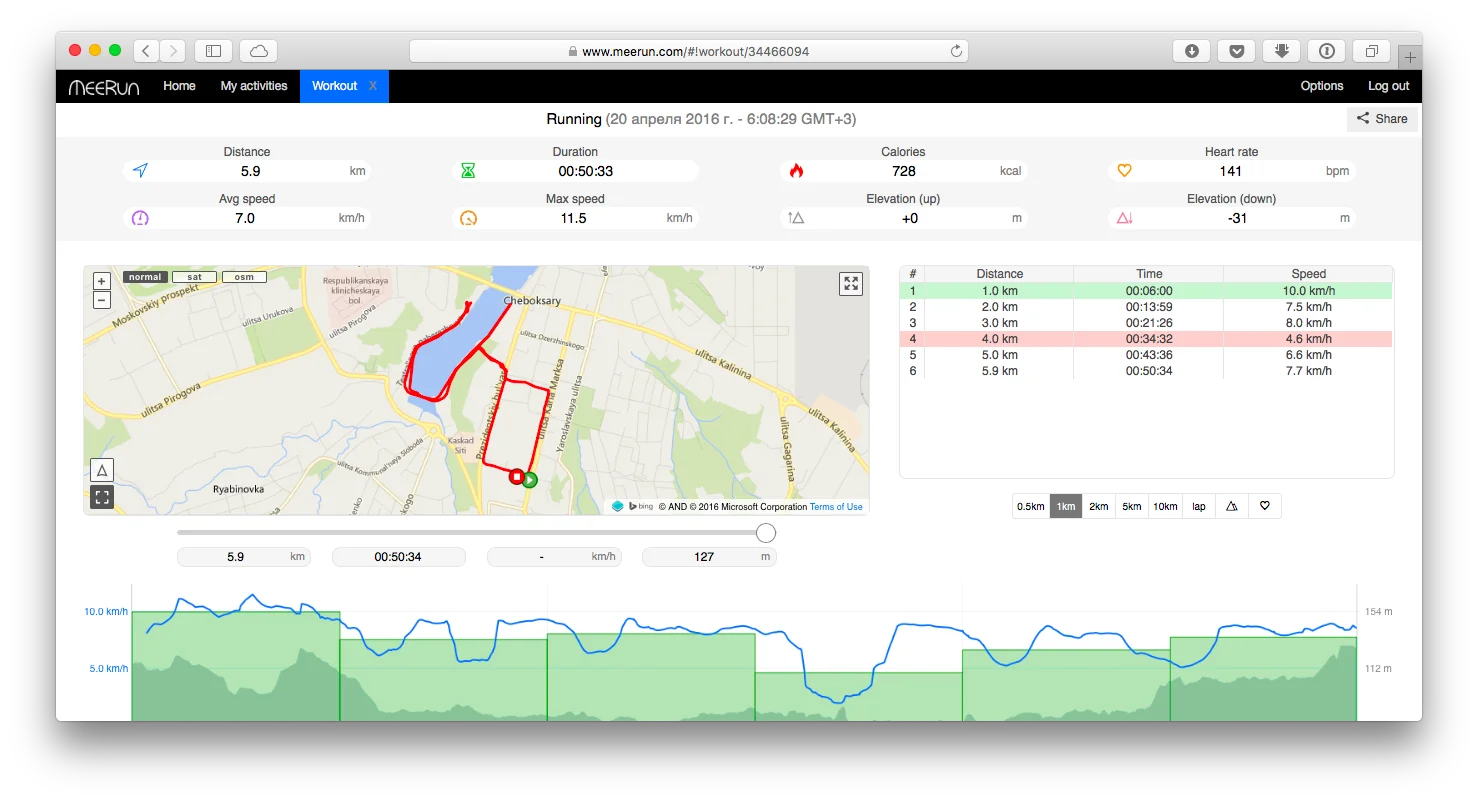Screen dimensions: 1478x801
Task: Click the 00:50:34 time field below map
Action: coord(398,557)
